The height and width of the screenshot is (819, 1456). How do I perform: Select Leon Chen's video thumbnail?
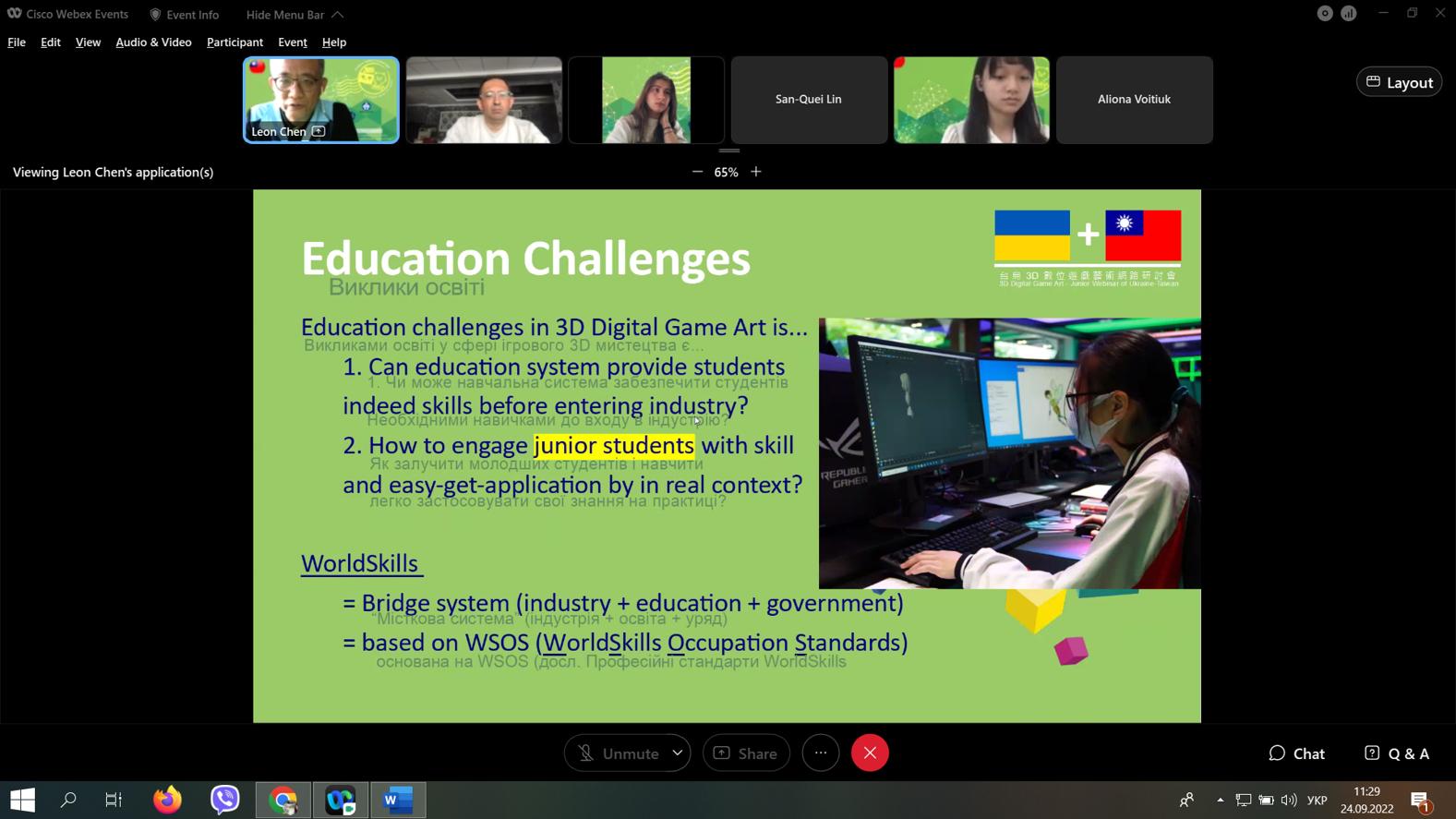pos(321,100)
